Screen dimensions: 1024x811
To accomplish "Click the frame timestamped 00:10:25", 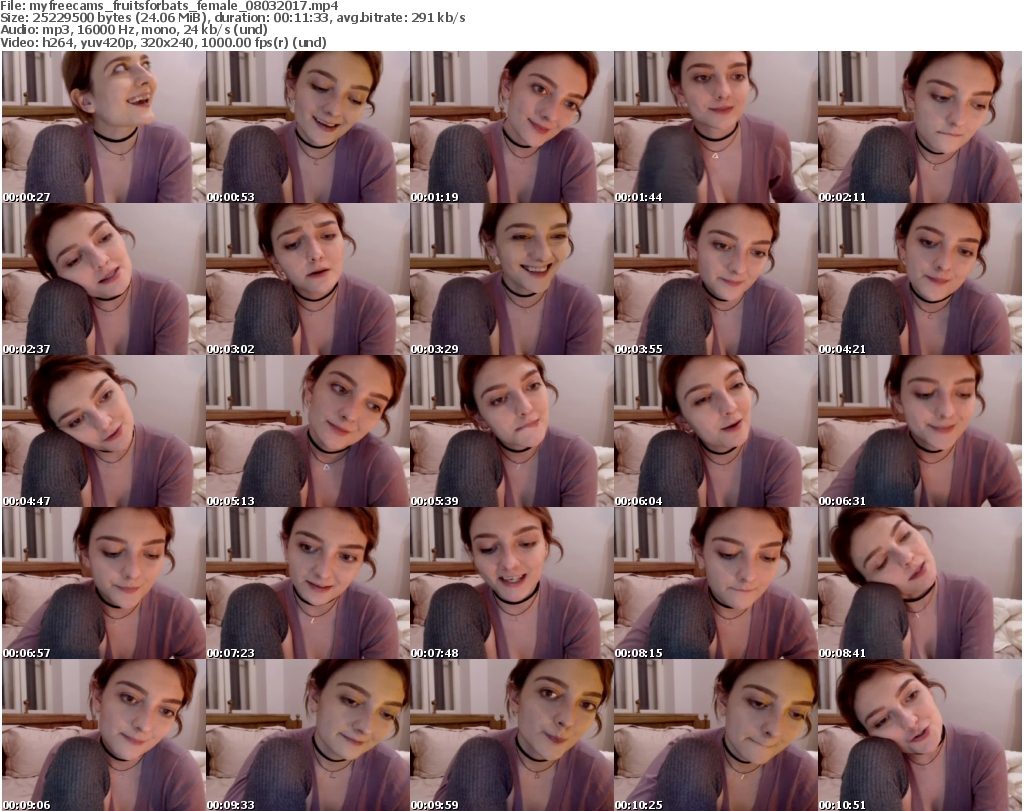I will [x=715, y=735].
